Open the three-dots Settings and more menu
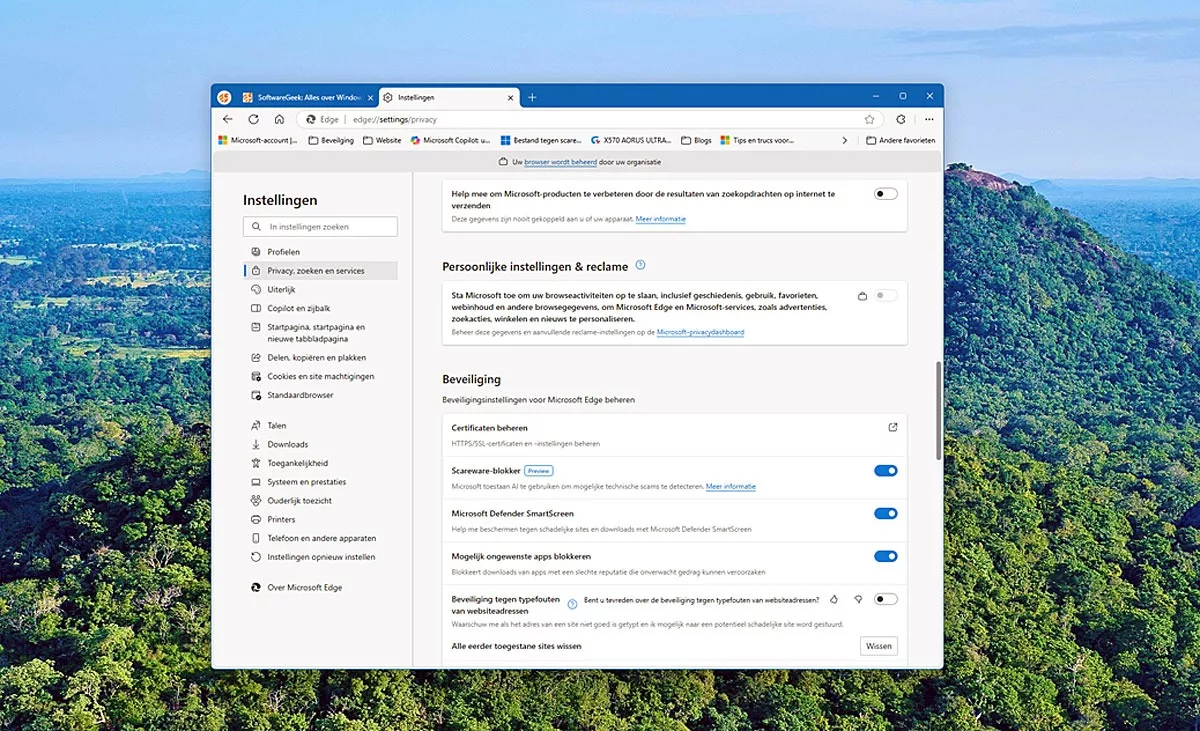Image resolution: width=1200 pixels, height=731 pixels. click(929, 119)
